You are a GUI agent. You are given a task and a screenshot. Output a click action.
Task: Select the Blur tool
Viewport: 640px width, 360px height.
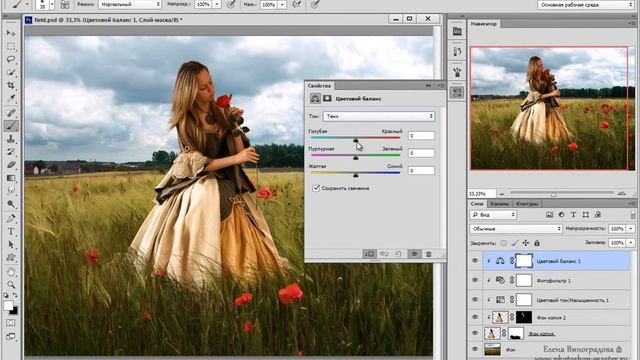click(x=11, y=191)
